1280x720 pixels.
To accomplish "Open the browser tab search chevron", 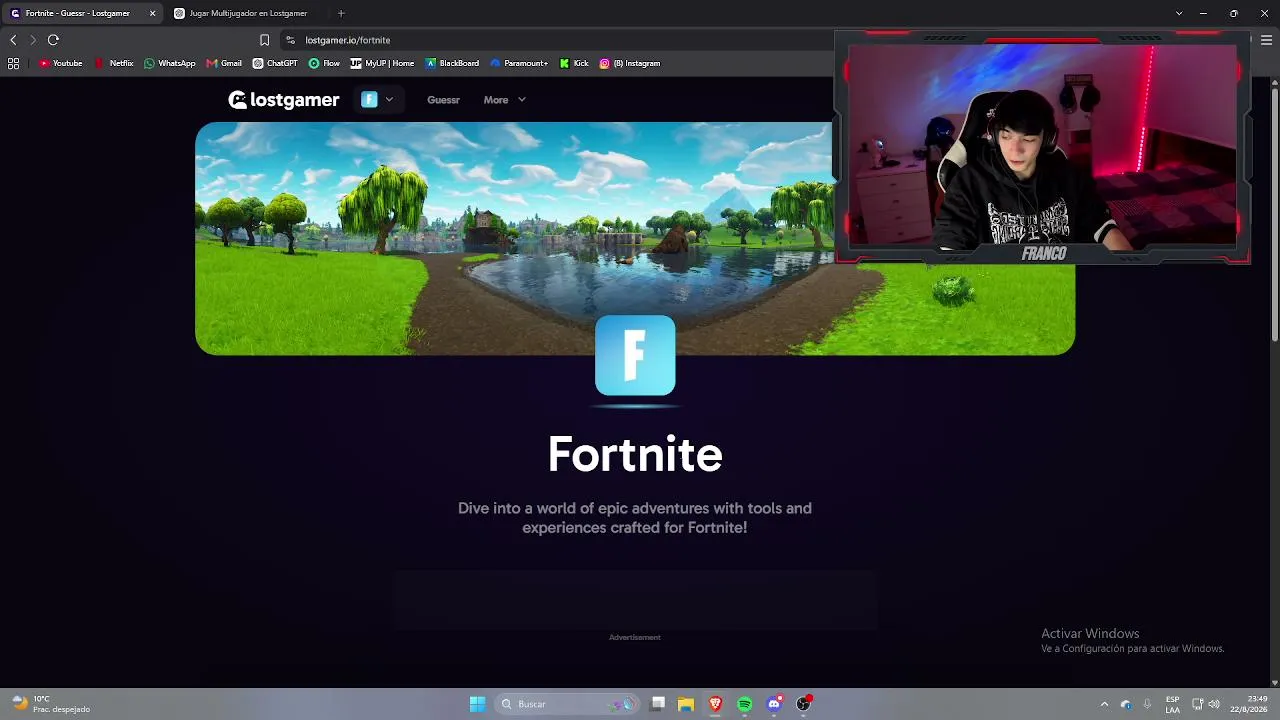I will pyautogui.click(x=1179, y=13).
